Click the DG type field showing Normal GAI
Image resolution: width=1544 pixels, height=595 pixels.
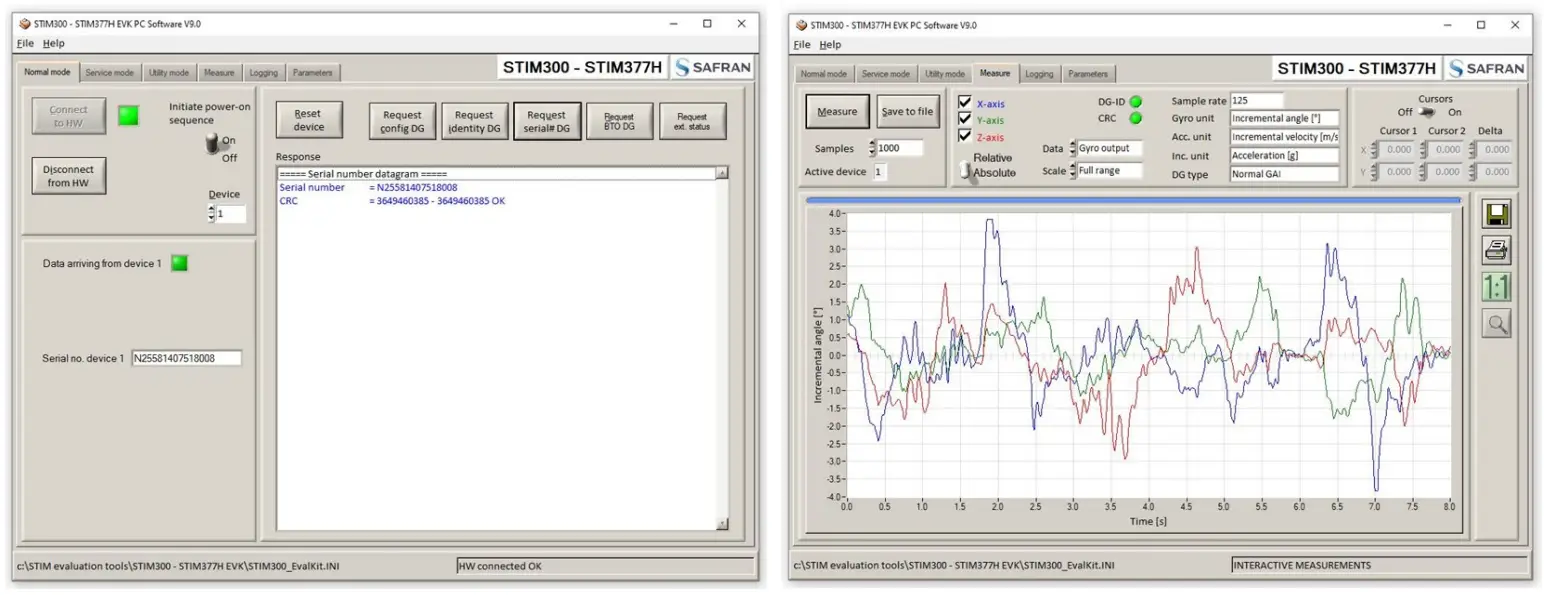(1285, 174)
